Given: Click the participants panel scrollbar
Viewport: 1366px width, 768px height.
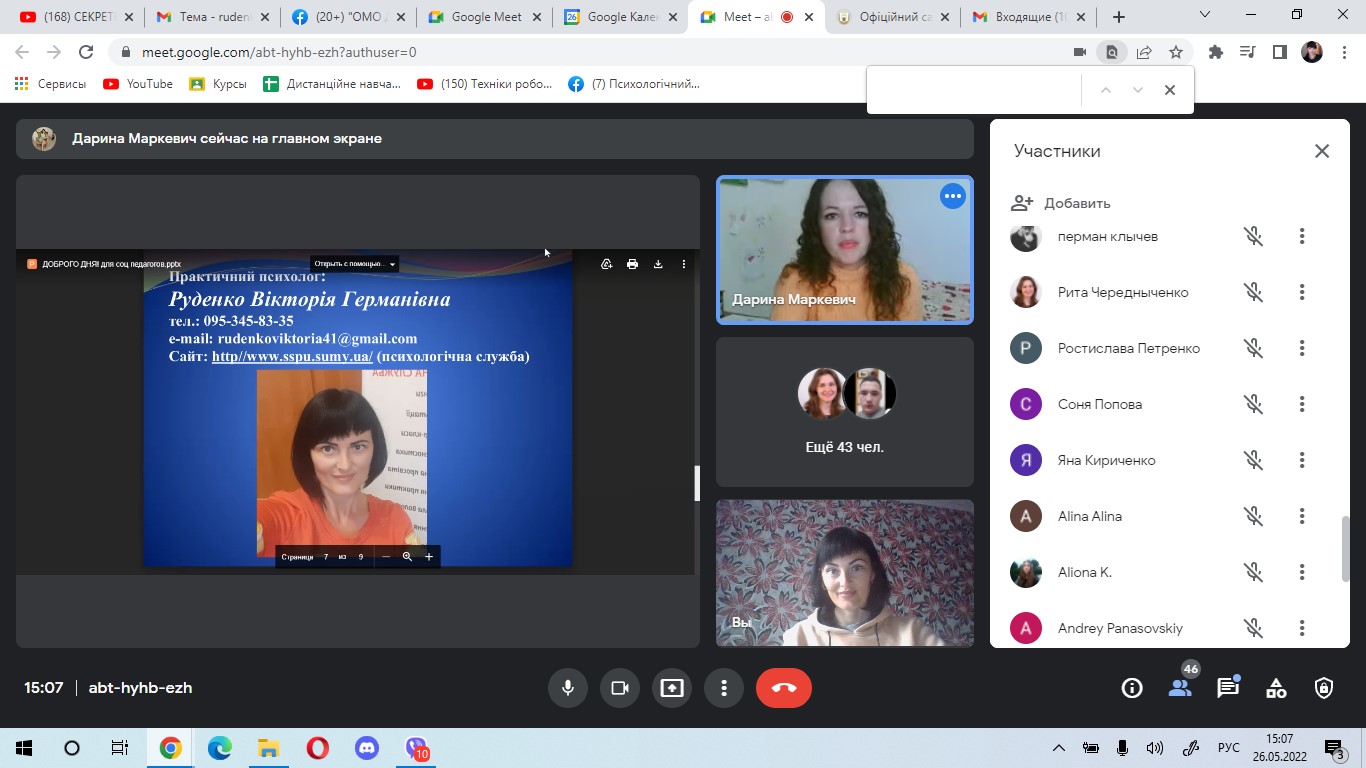Looking at the screenshot, I should tap(1346, 548).
